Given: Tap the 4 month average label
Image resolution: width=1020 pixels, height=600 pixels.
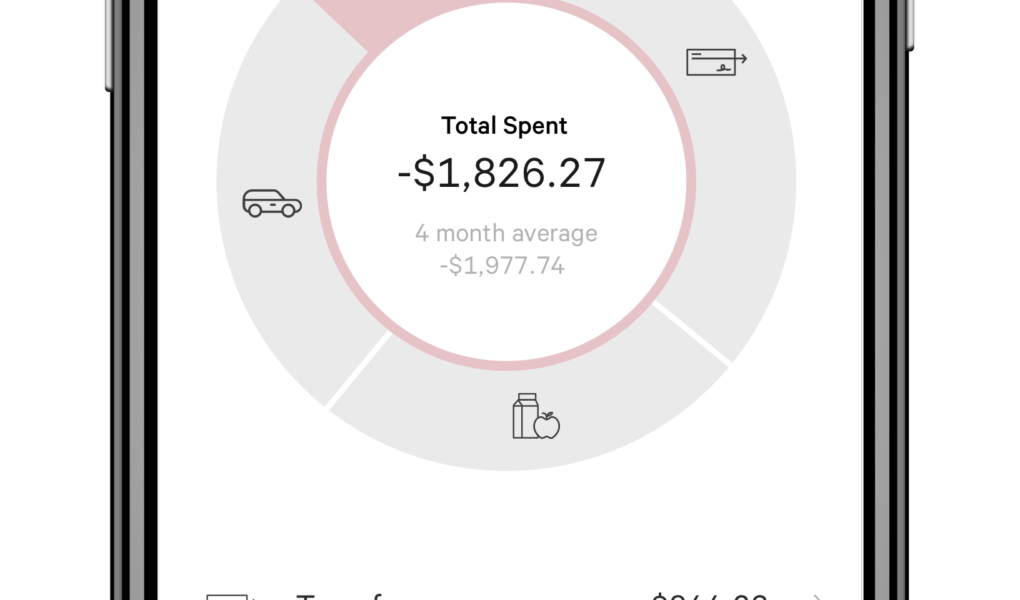Looking at the screenshot, I should pos(506,233).
